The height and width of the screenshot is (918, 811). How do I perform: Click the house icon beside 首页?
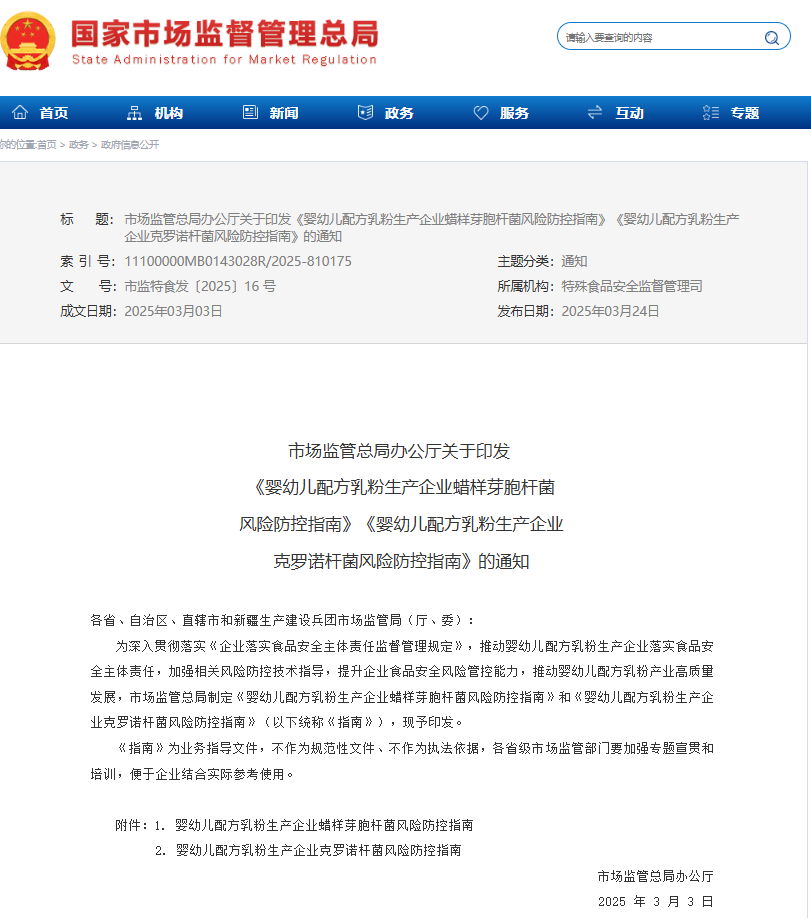[20, 112]
